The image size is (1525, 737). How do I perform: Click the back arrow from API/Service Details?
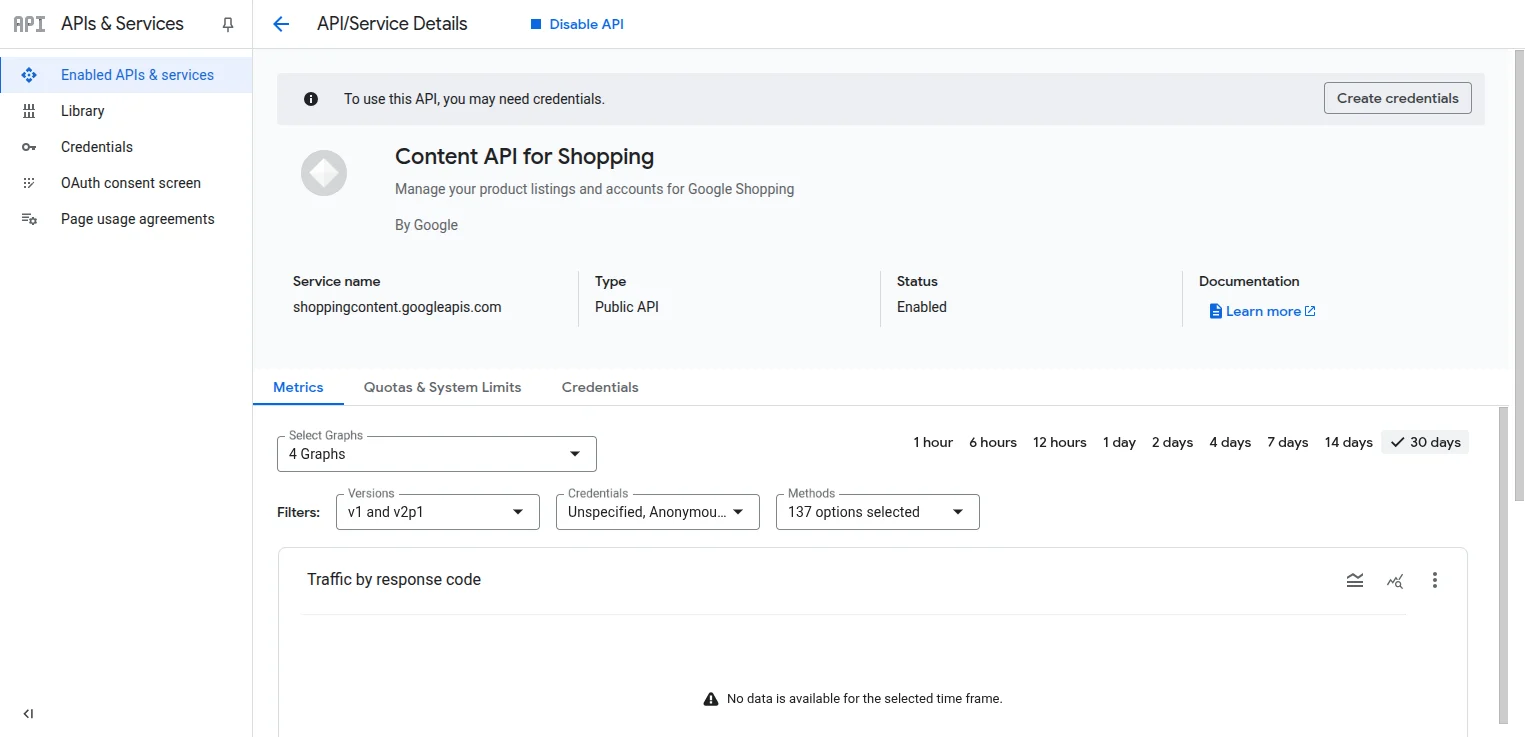(280, 23)
